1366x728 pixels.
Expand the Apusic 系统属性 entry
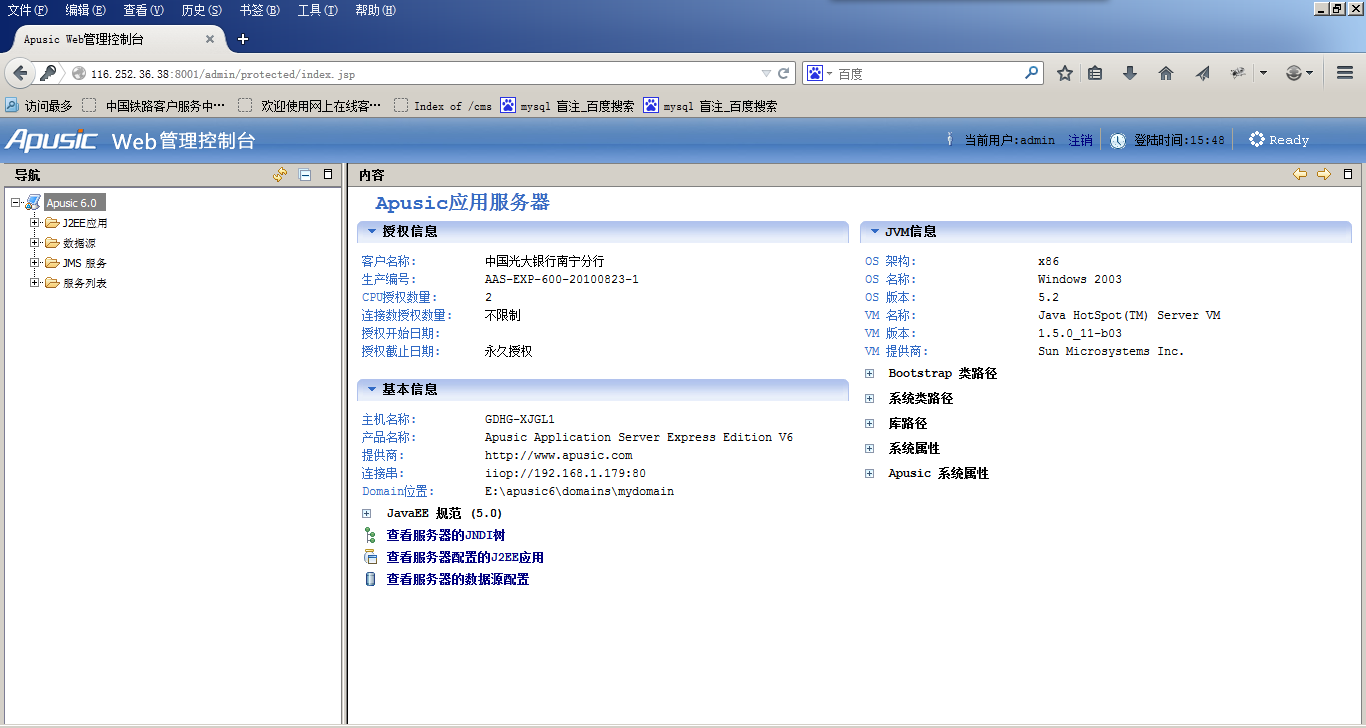click(x=870, y=474)
